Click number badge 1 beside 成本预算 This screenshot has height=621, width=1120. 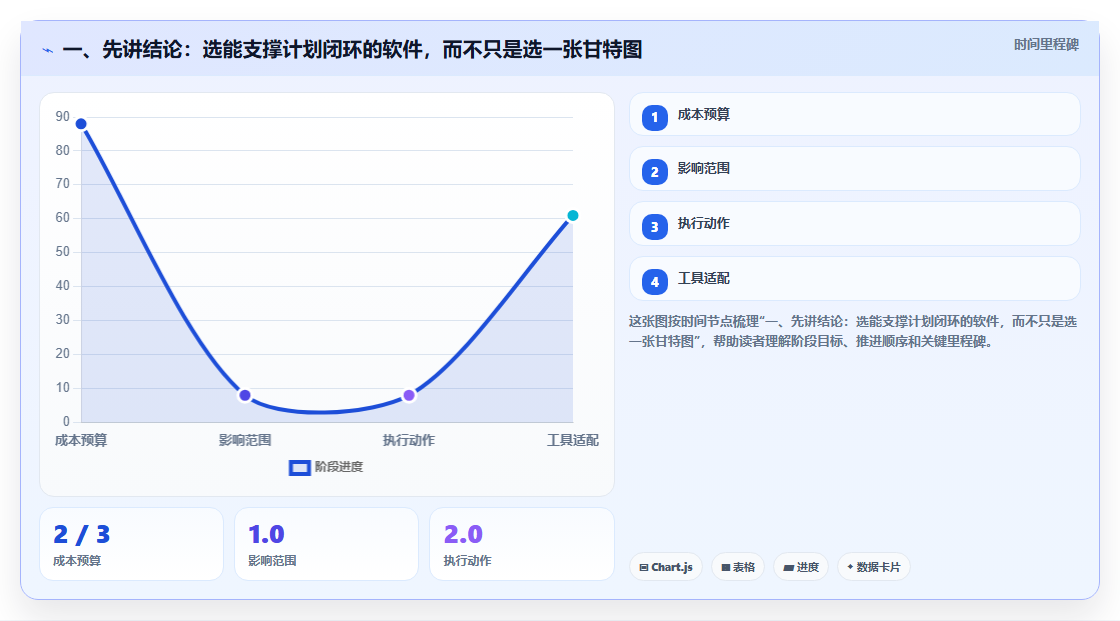point(654,118)
